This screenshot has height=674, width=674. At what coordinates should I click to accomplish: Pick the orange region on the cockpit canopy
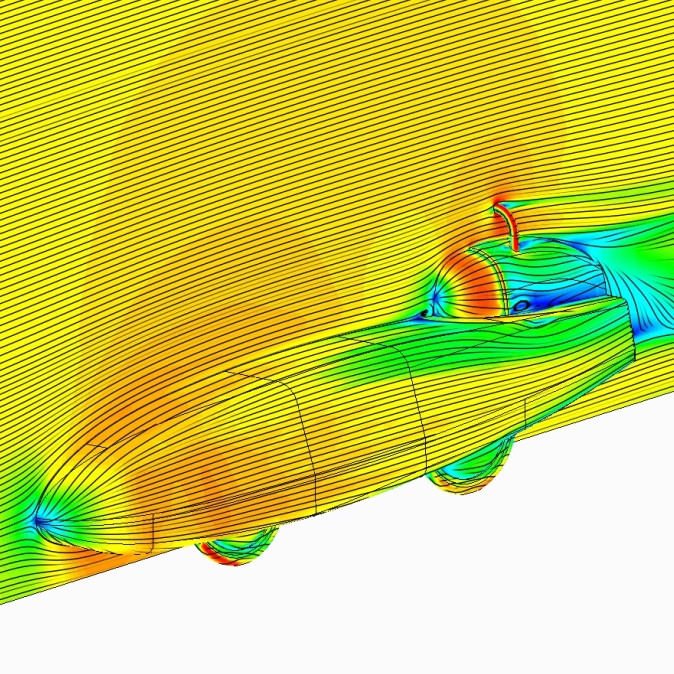(477, 284)
